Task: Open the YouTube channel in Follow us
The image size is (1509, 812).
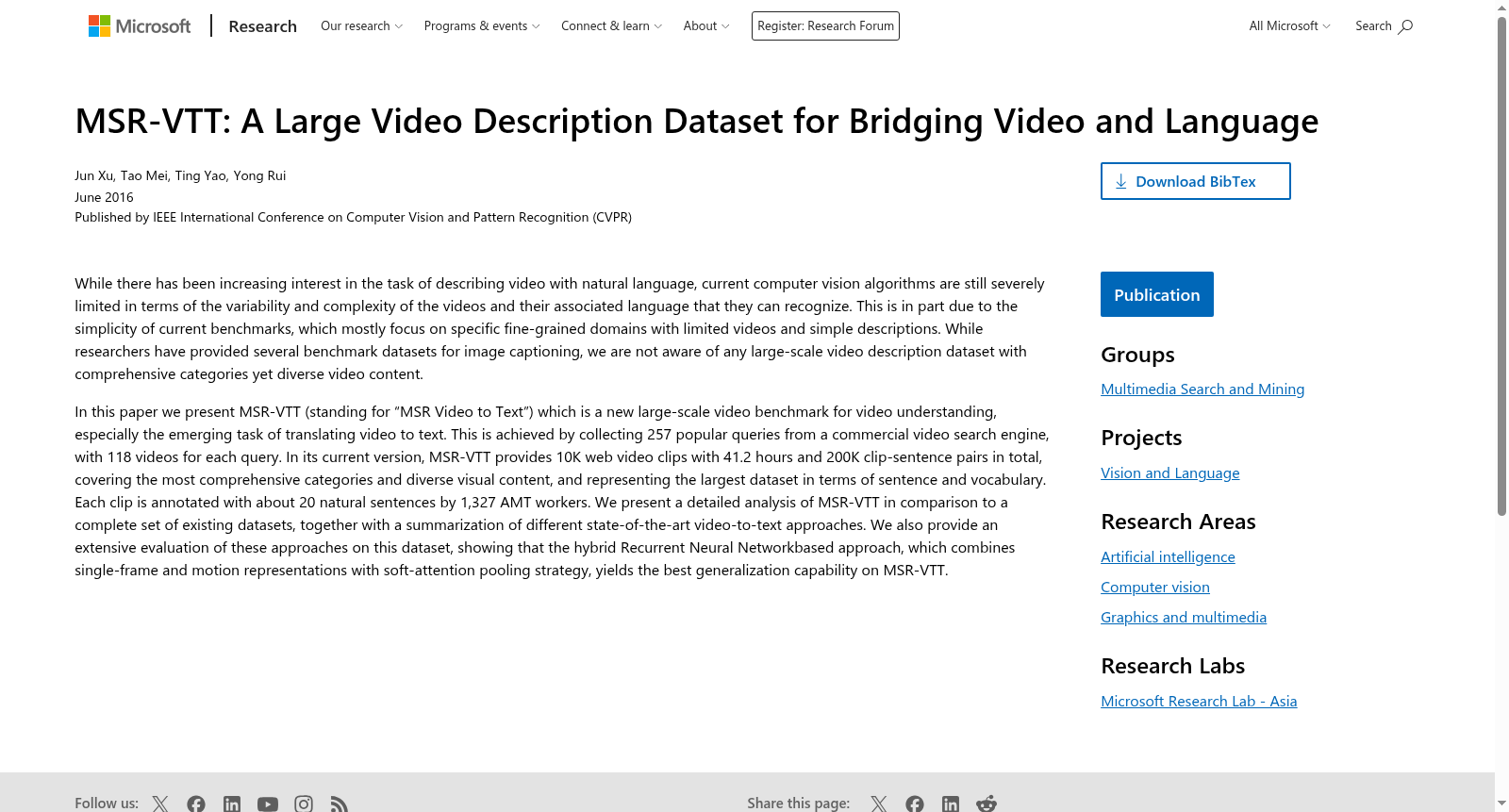Action: [x=268, y=804]
